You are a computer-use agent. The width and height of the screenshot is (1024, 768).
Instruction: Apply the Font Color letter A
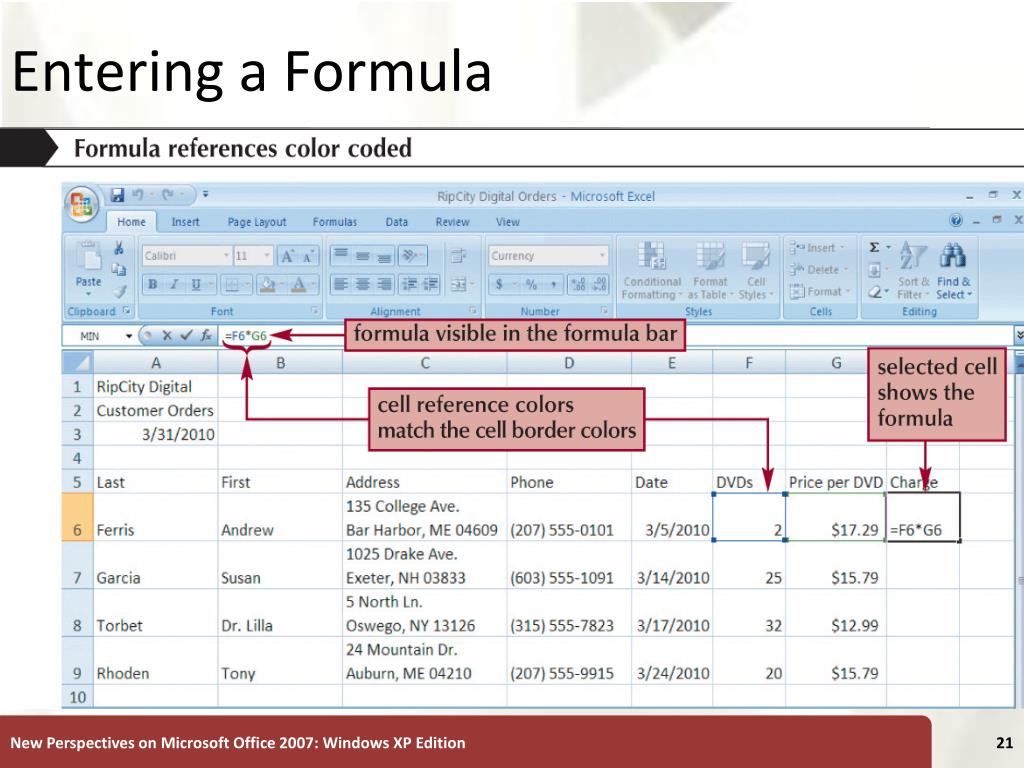(x=298, y=284)
